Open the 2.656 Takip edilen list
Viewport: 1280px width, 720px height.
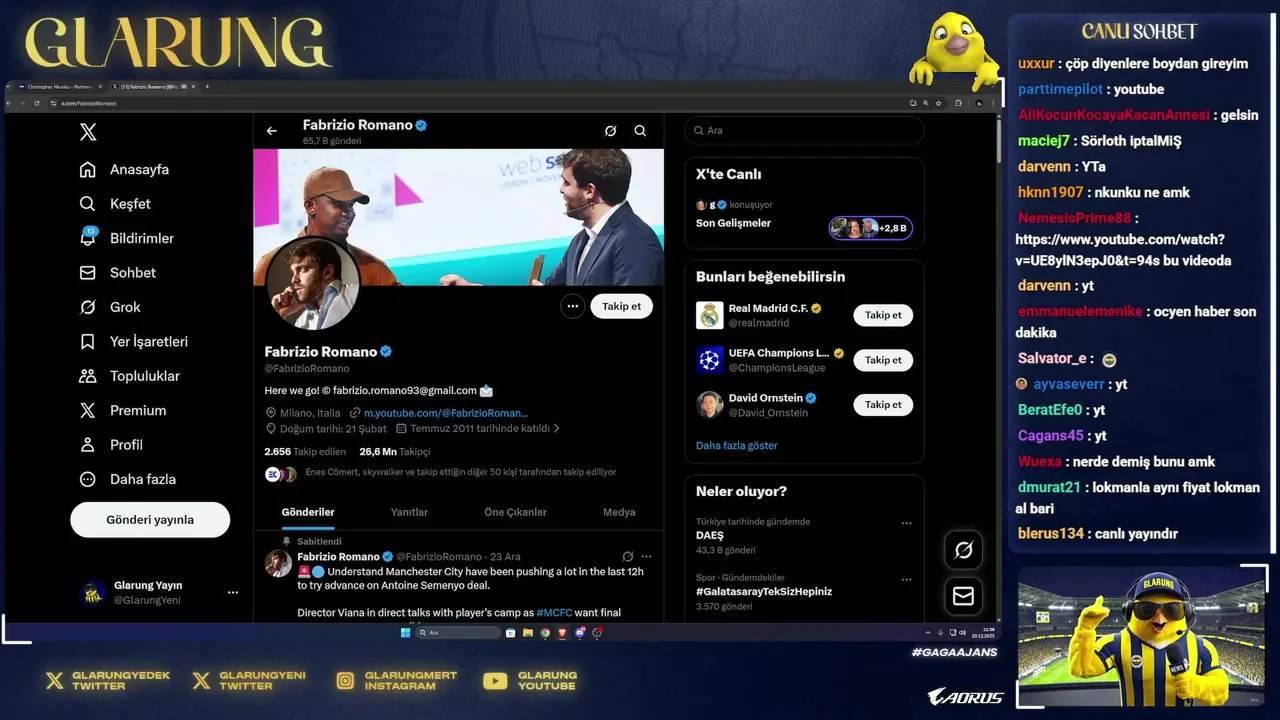pos(305,452)
